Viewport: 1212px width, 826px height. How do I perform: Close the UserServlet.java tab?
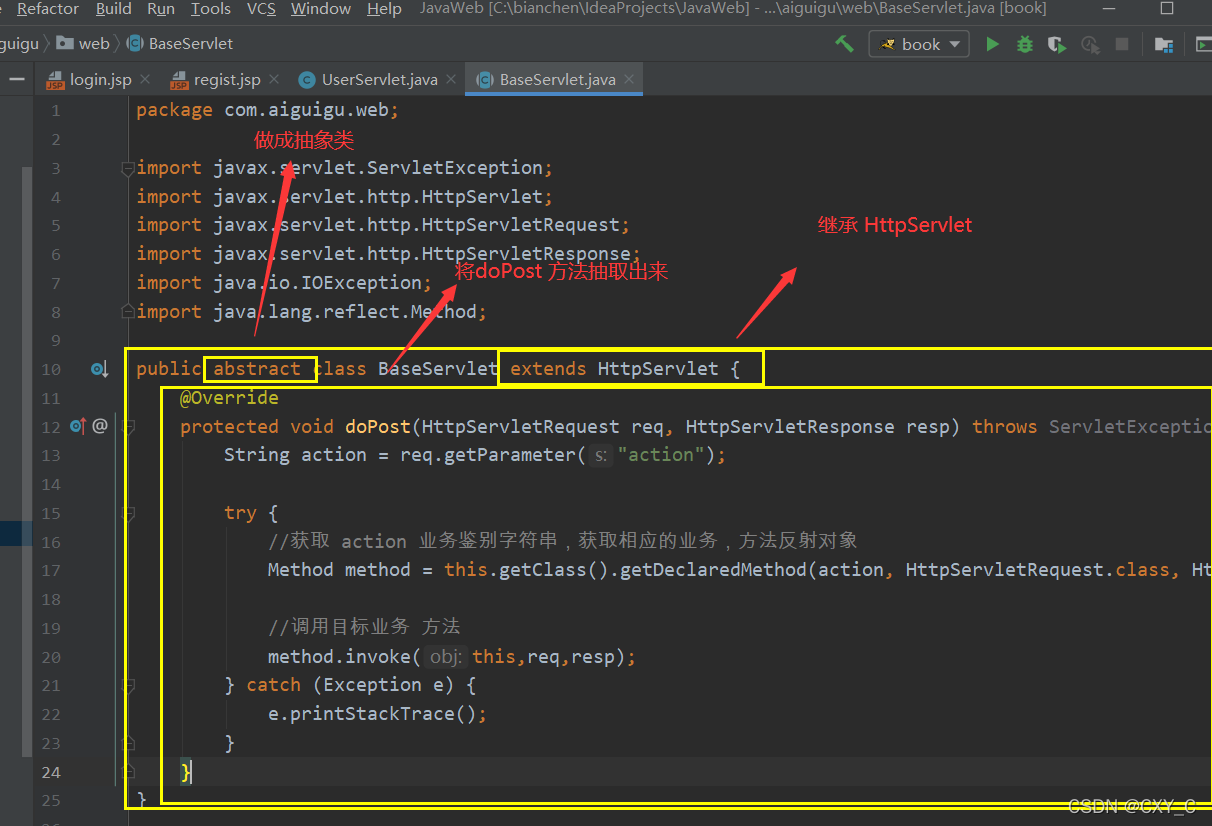pyautogui.click(x=451, y=79)
